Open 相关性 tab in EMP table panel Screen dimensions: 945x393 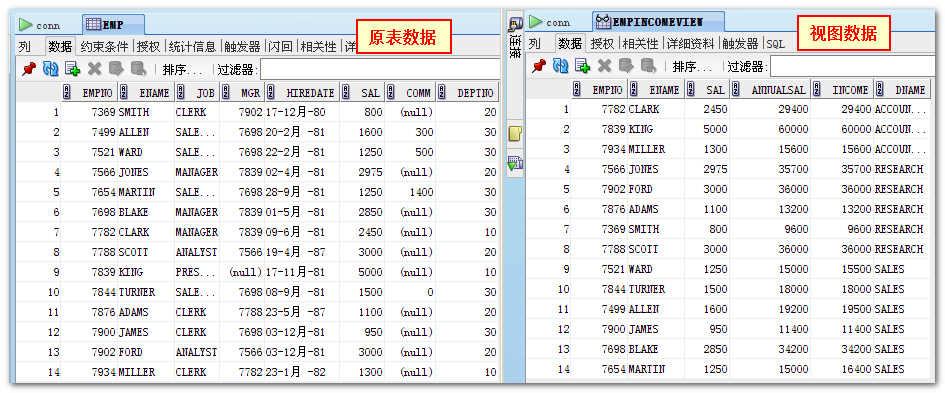click(x=318, y=46)
